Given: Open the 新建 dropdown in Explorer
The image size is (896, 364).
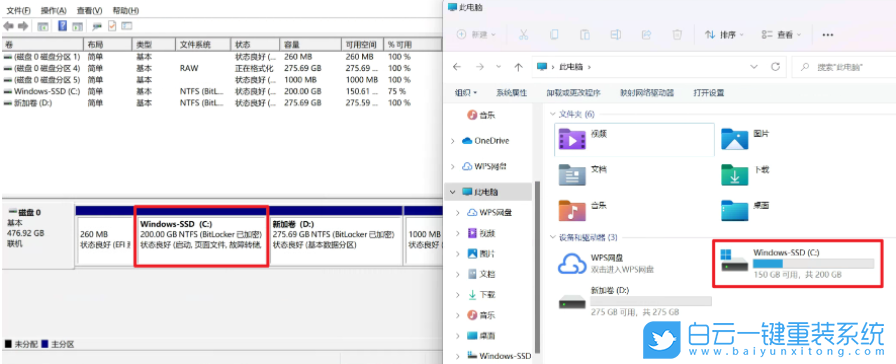Looking at the screenshot, I should coord(477,35).
